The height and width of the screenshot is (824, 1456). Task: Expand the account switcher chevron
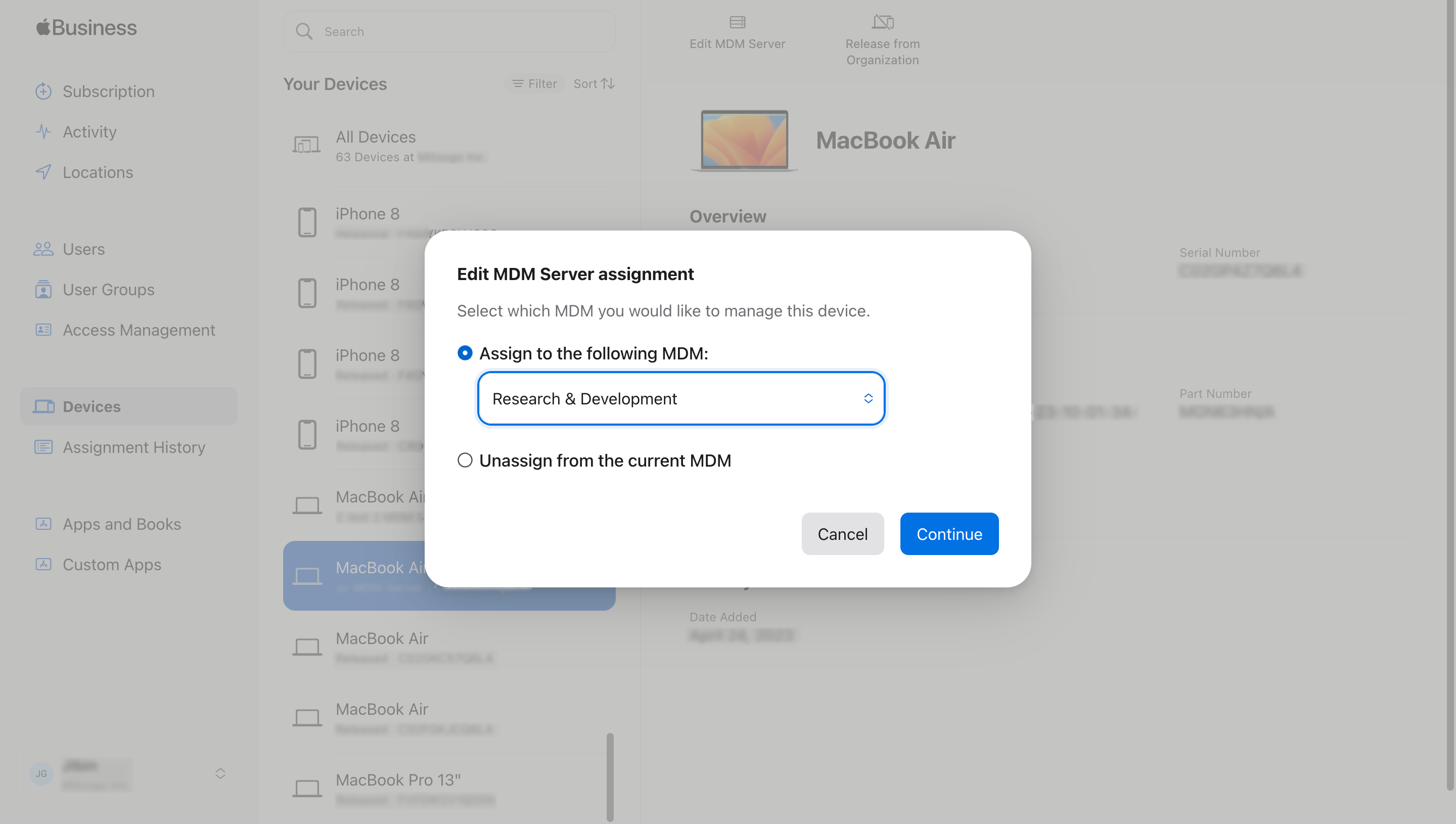[x=220, y=773]
